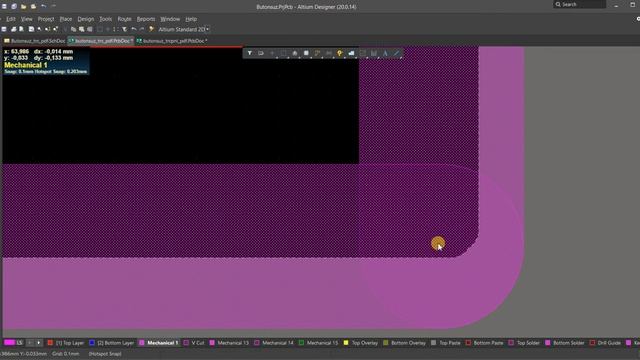
Task: Click the place dimension icon in Active Bar
Action: [374, 53]
